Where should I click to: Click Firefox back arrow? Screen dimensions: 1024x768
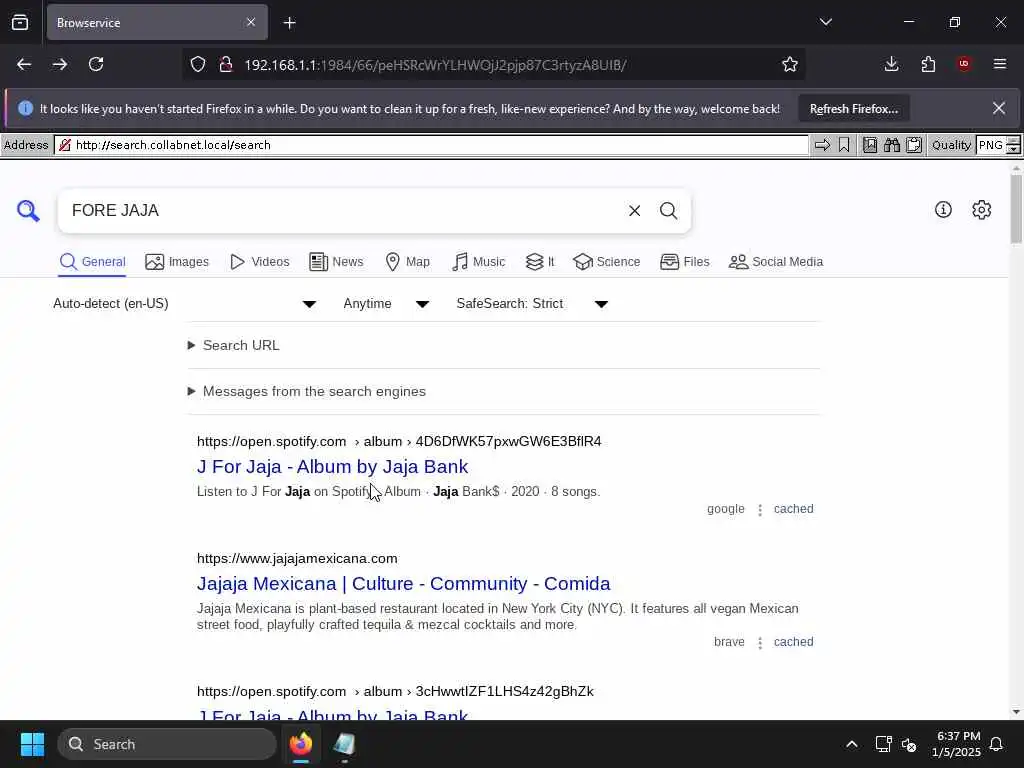(24, 64)
